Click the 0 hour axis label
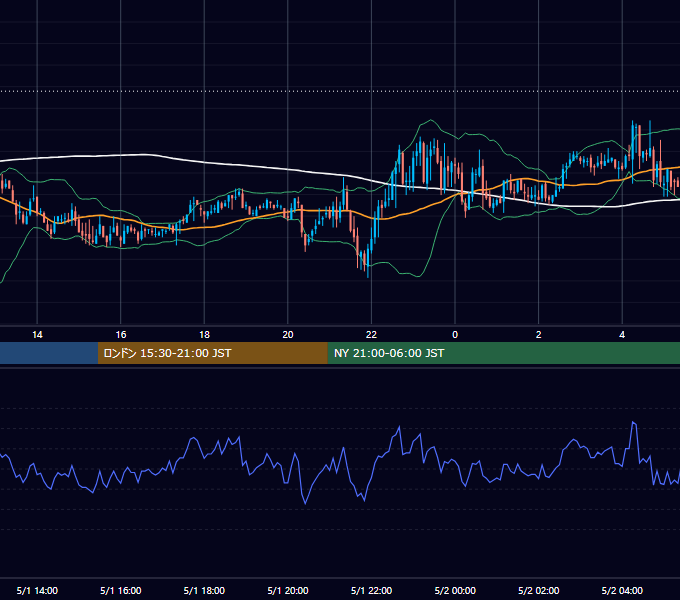 [455, 335]
